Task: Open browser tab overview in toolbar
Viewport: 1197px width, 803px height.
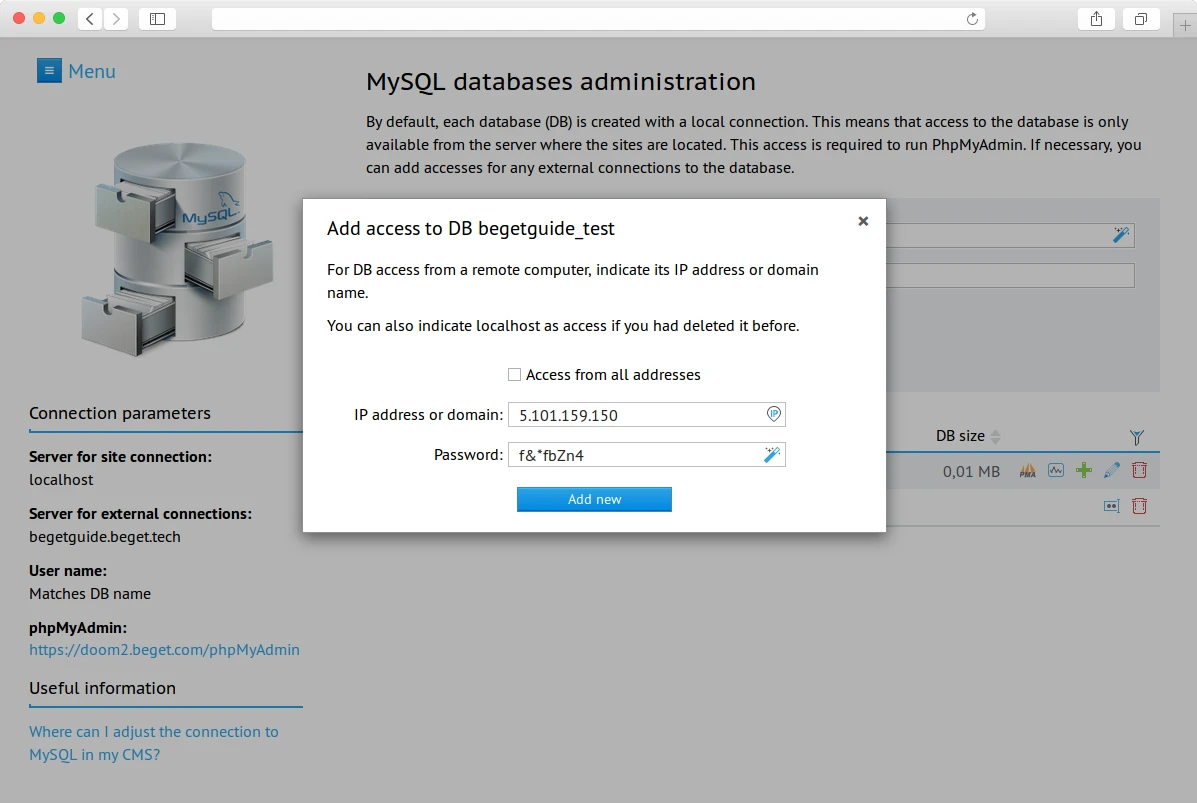Action: pyautogui.click(x=1141, y=18)
